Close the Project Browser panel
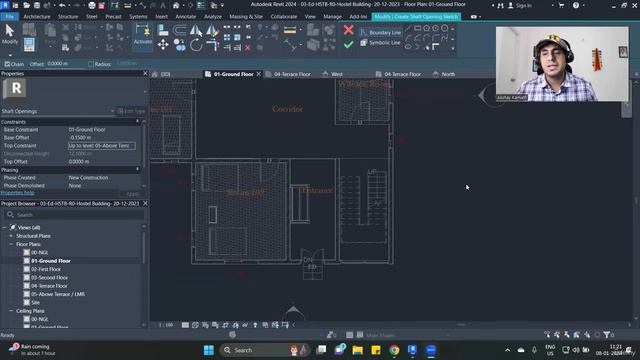The image size is (640, 360). click(145, 203)
